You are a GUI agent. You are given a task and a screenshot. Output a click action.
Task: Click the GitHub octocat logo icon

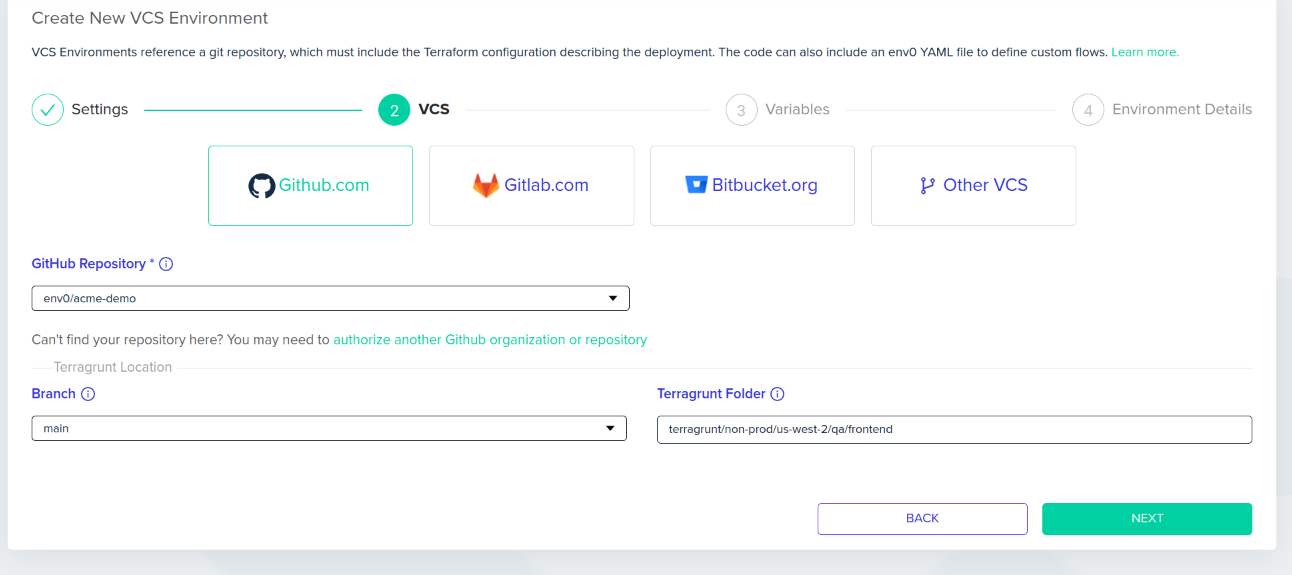tap(261, 186)
